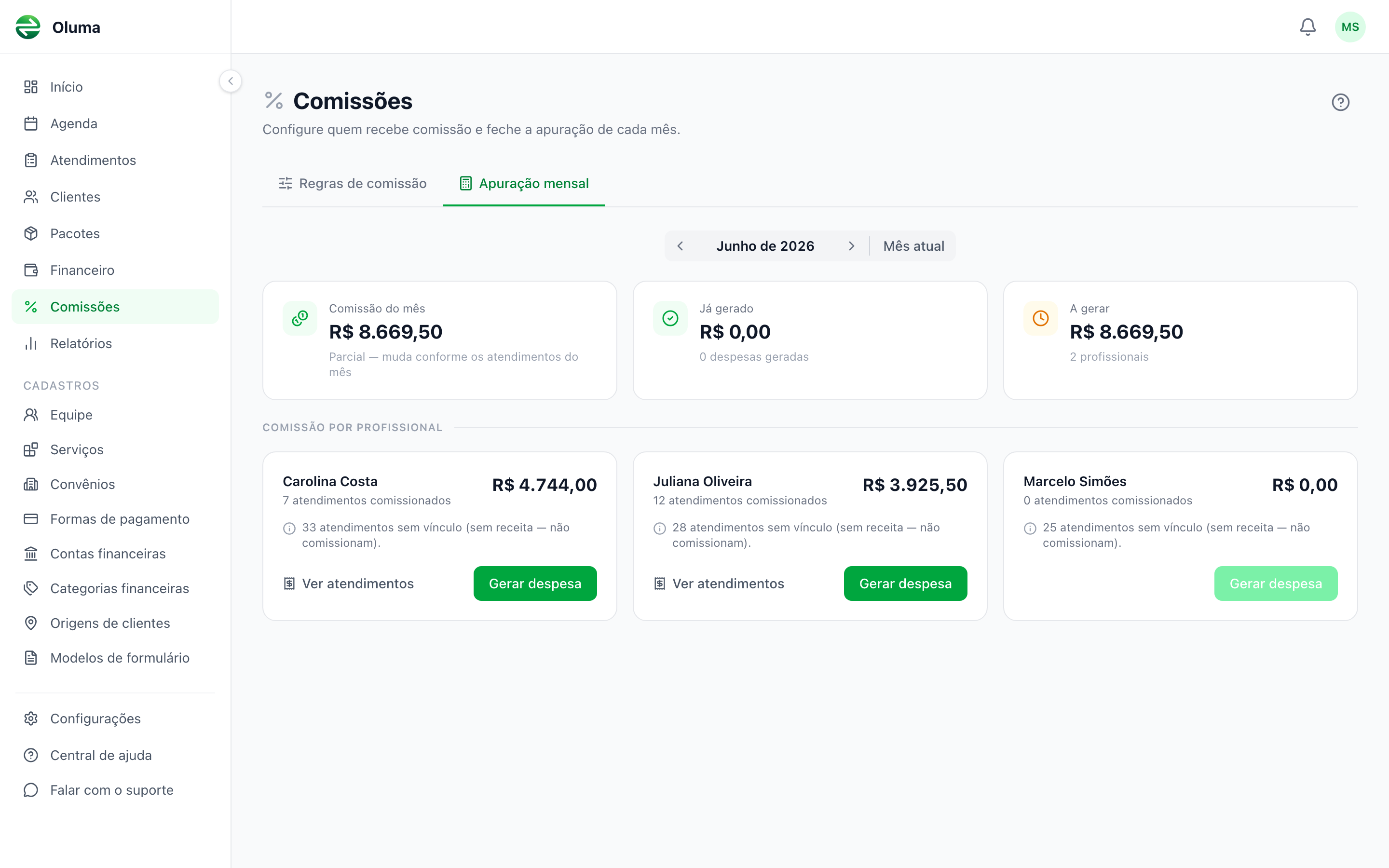
Task: Select the Apuração mensal tab
Action: (x=523, y=184)
